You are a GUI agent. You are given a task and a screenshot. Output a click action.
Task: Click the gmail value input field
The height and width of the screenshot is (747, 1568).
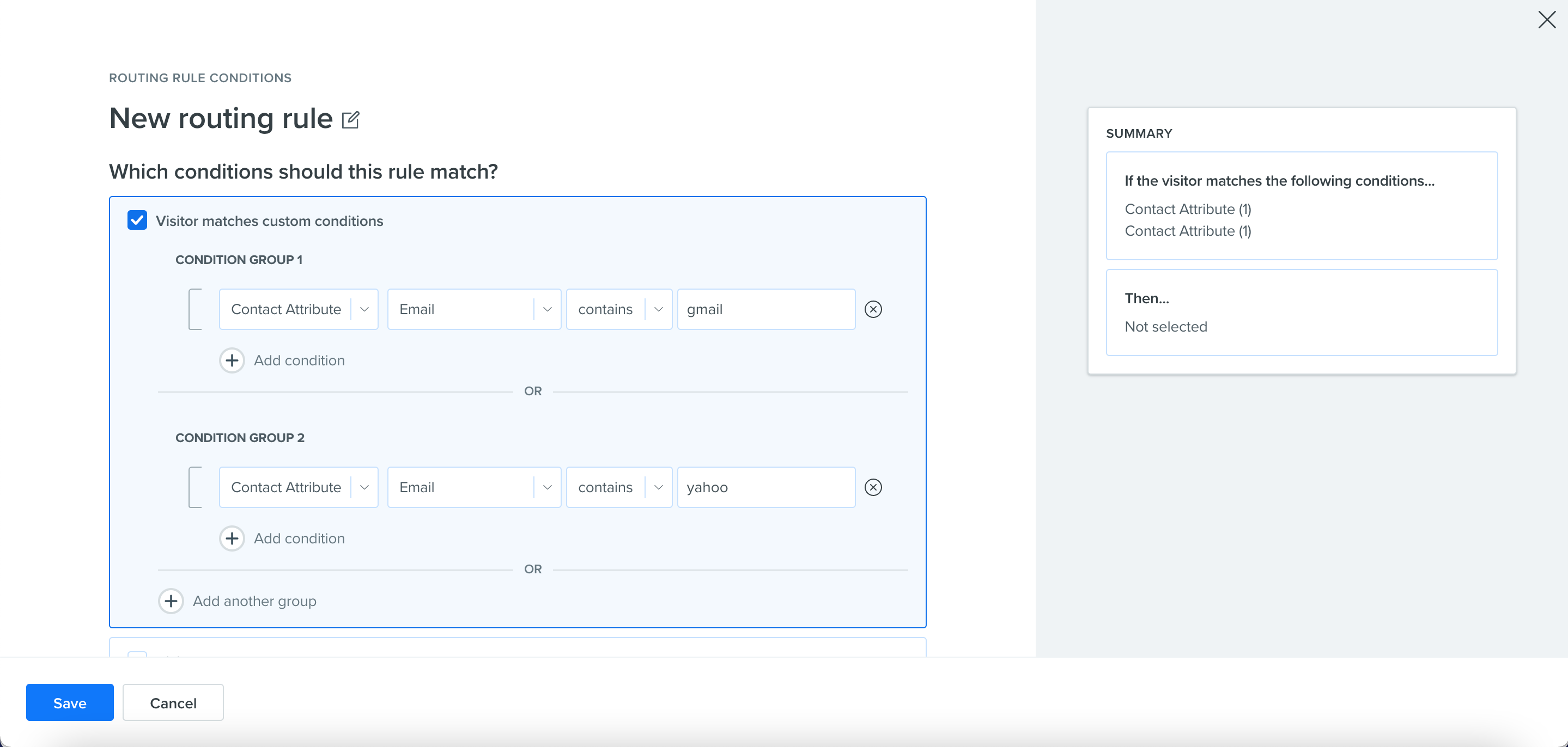(x=767, y=309)
